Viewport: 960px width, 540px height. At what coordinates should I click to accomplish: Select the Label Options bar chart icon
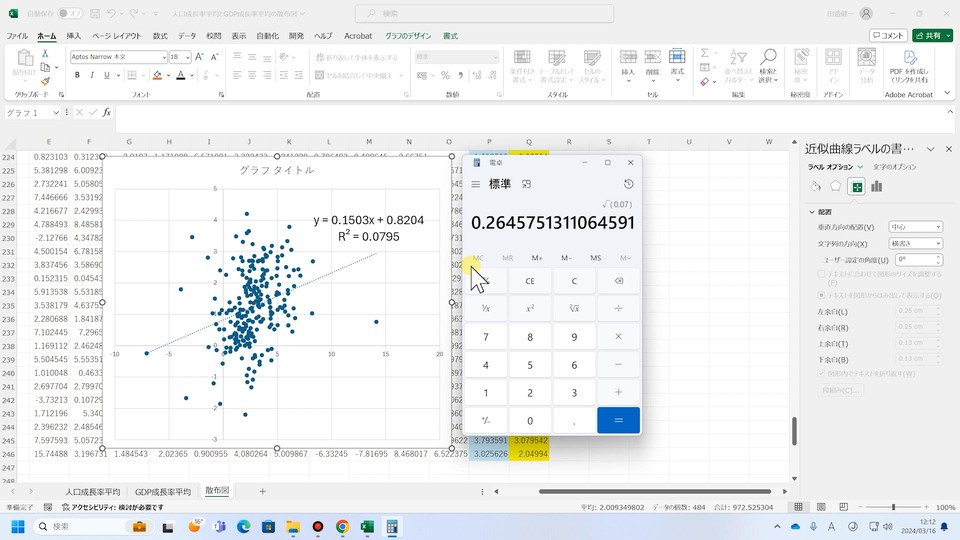pyautogui.click(x=877, y=186)
